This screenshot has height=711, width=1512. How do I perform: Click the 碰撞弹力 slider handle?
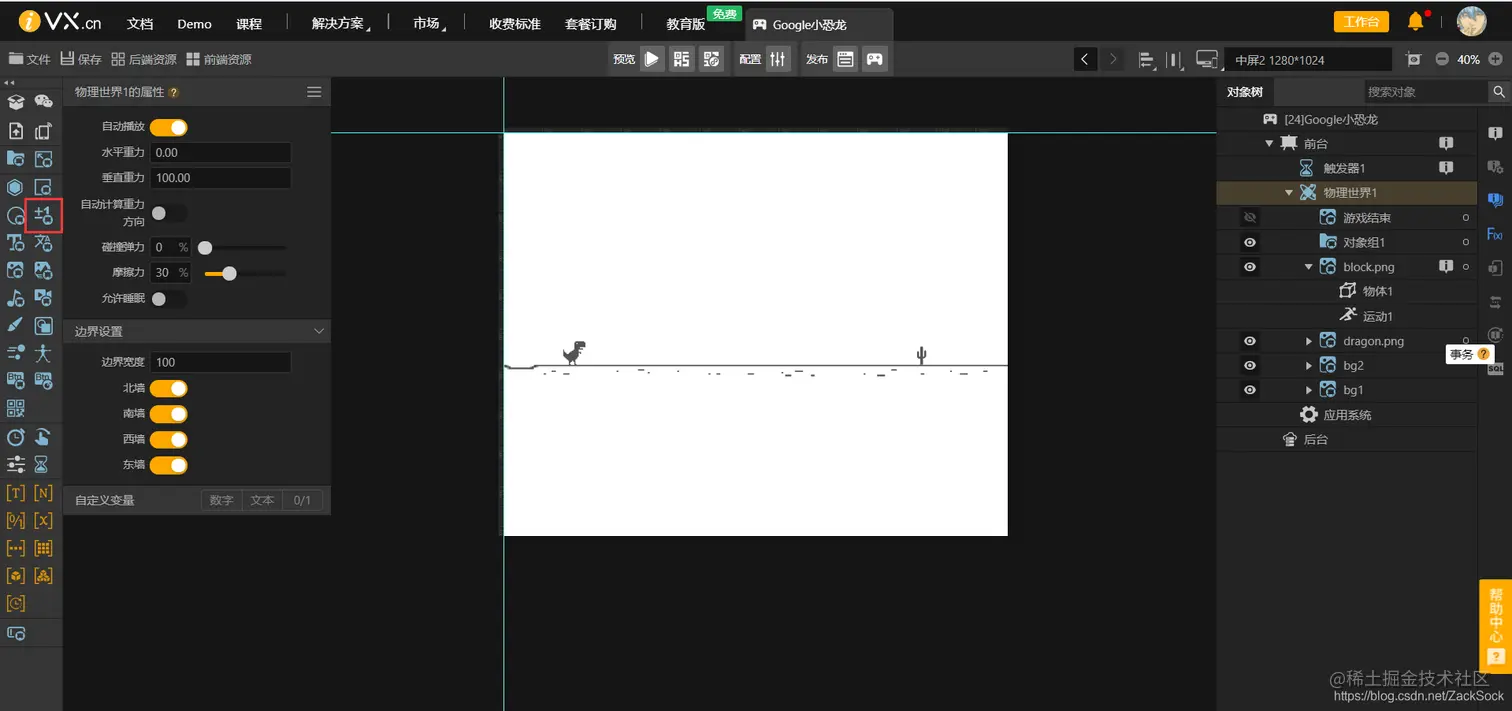pos(205,247)
